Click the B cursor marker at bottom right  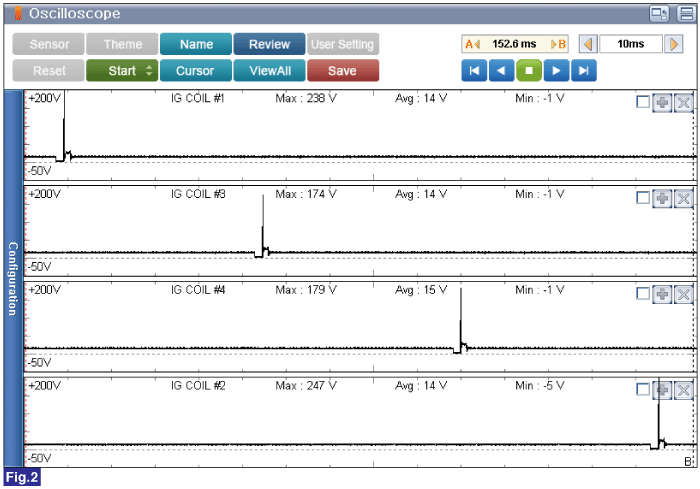688,461
